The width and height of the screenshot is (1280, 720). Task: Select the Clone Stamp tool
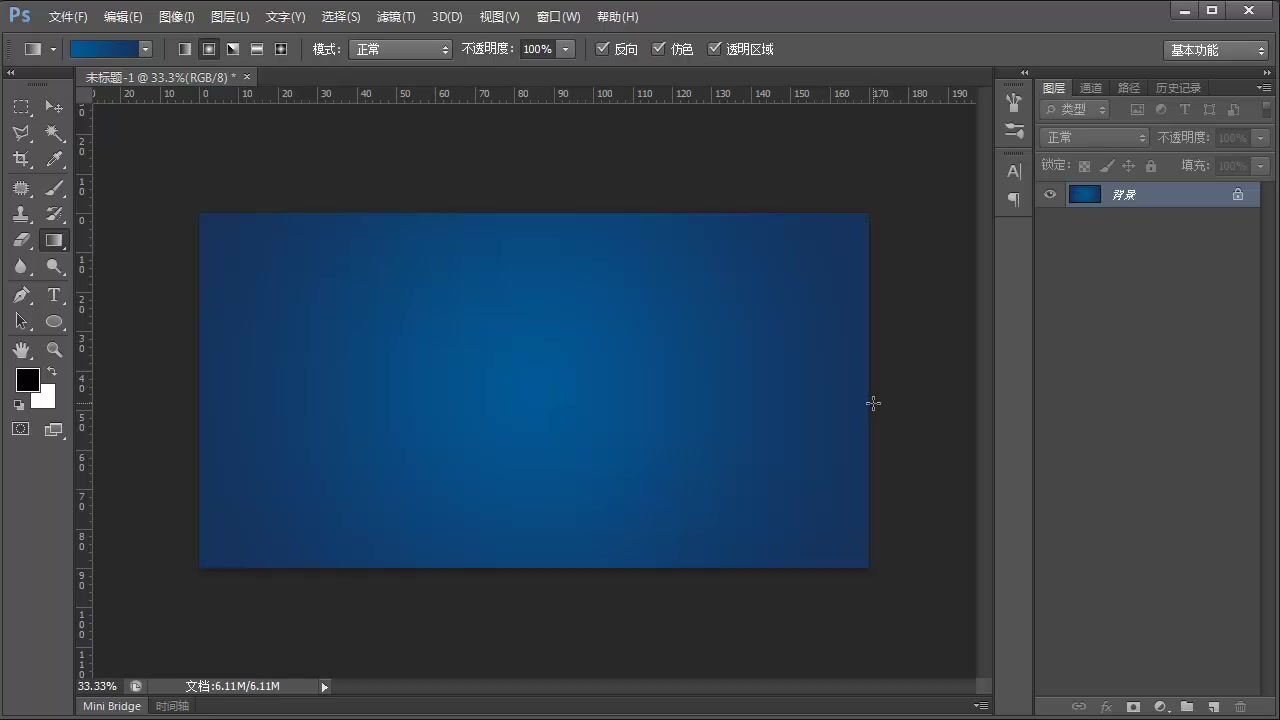[x=21, y=214]
